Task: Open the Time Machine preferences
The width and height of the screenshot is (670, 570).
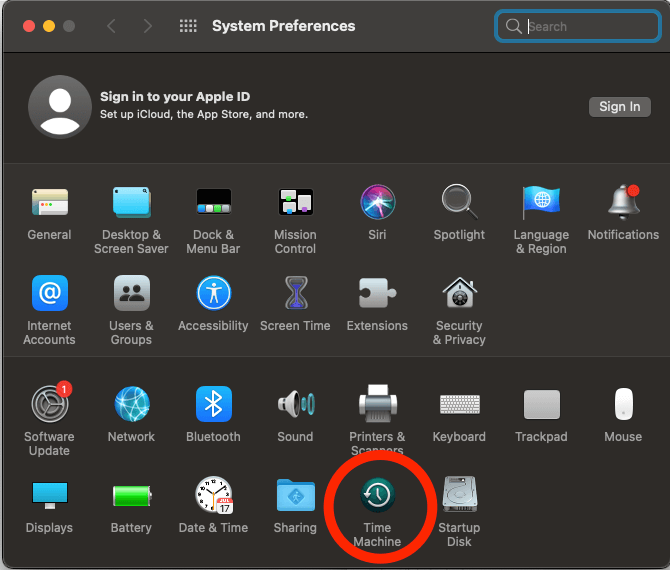Action: point(378,497)
